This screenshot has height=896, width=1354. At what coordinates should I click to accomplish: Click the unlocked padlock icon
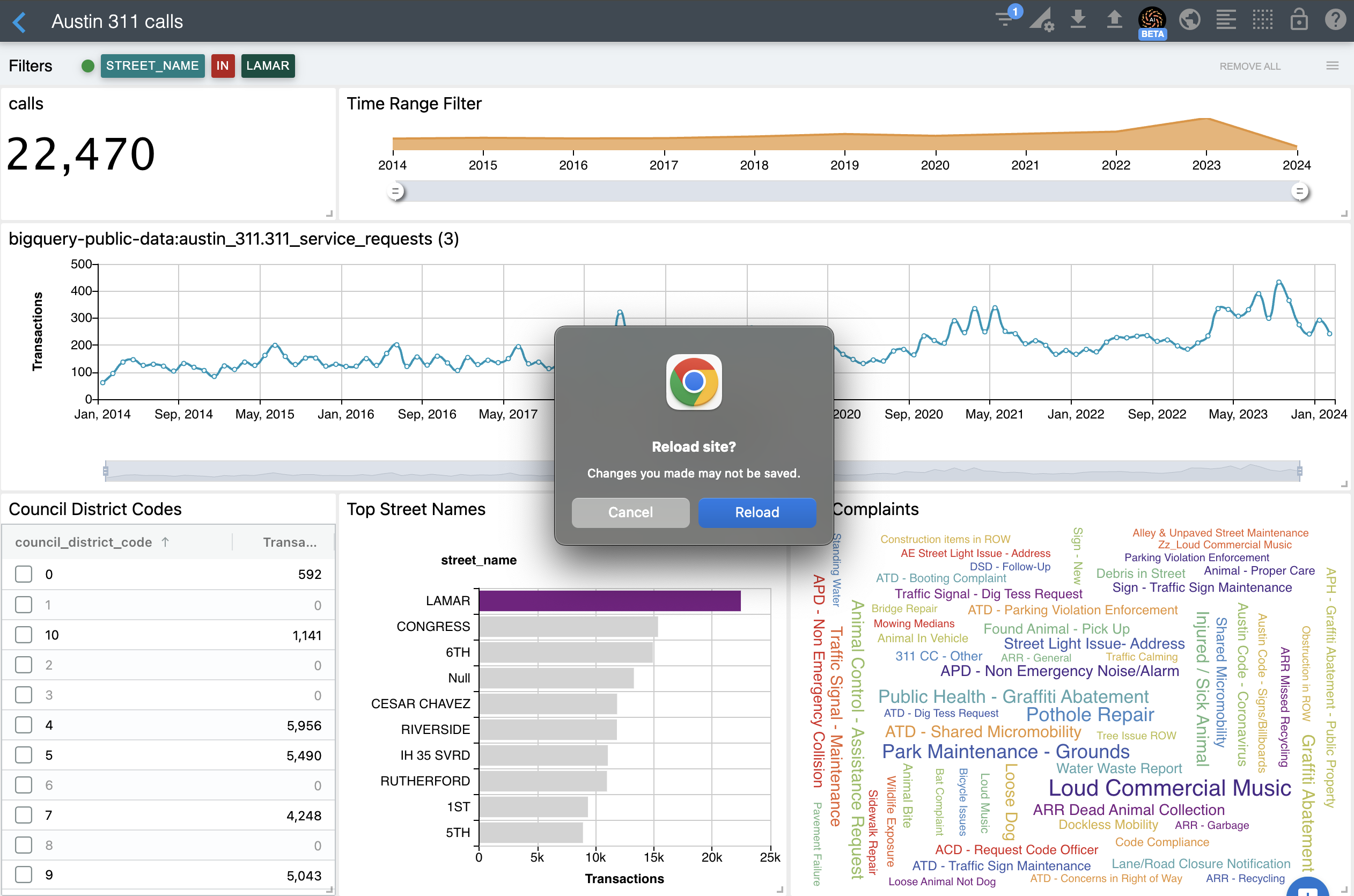click(x=1299, y=19)
